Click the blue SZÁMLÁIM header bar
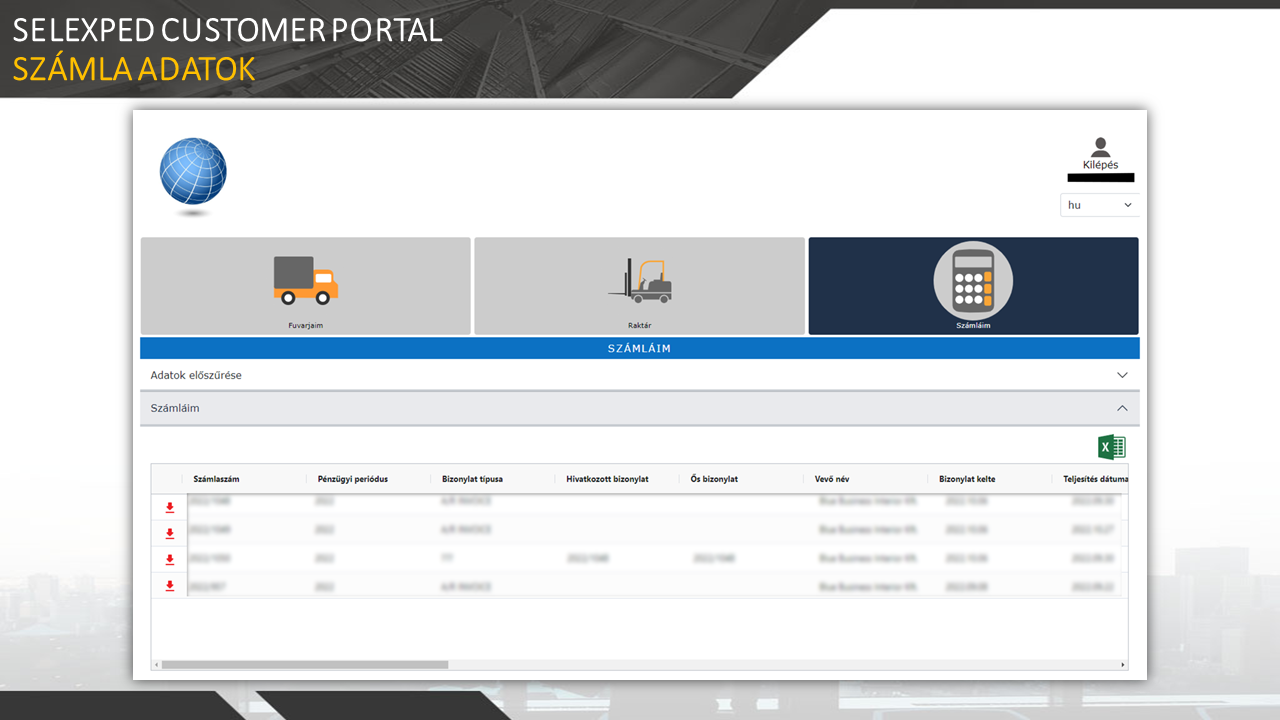 640,349
